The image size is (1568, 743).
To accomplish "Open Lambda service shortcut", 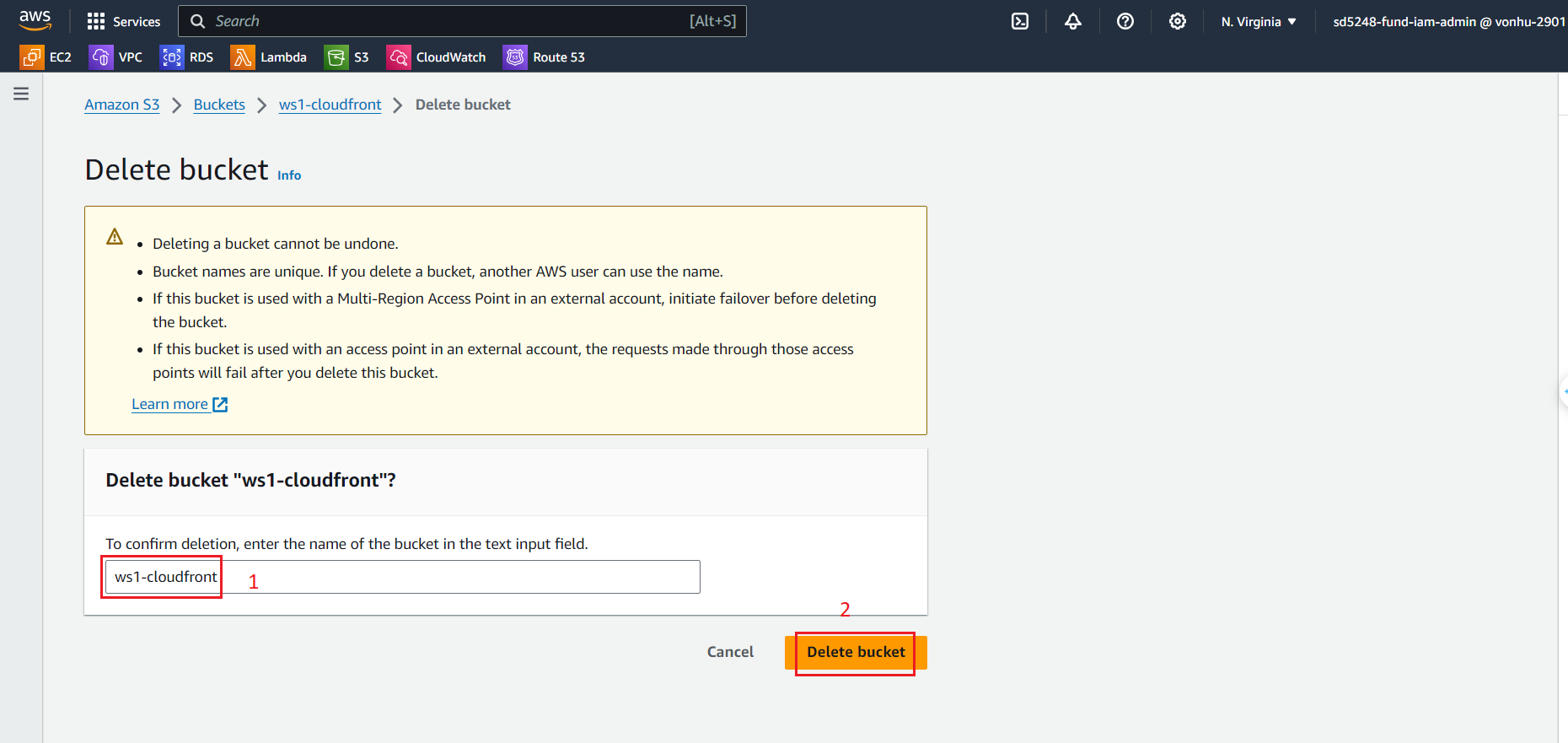I will 269,57.
